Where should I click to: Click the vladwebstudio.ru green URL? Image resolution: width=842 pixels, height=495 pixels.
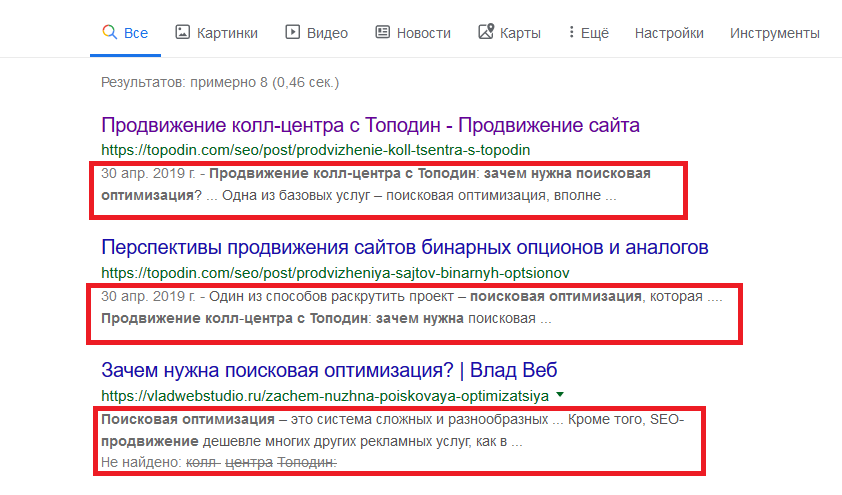(325, 396)
